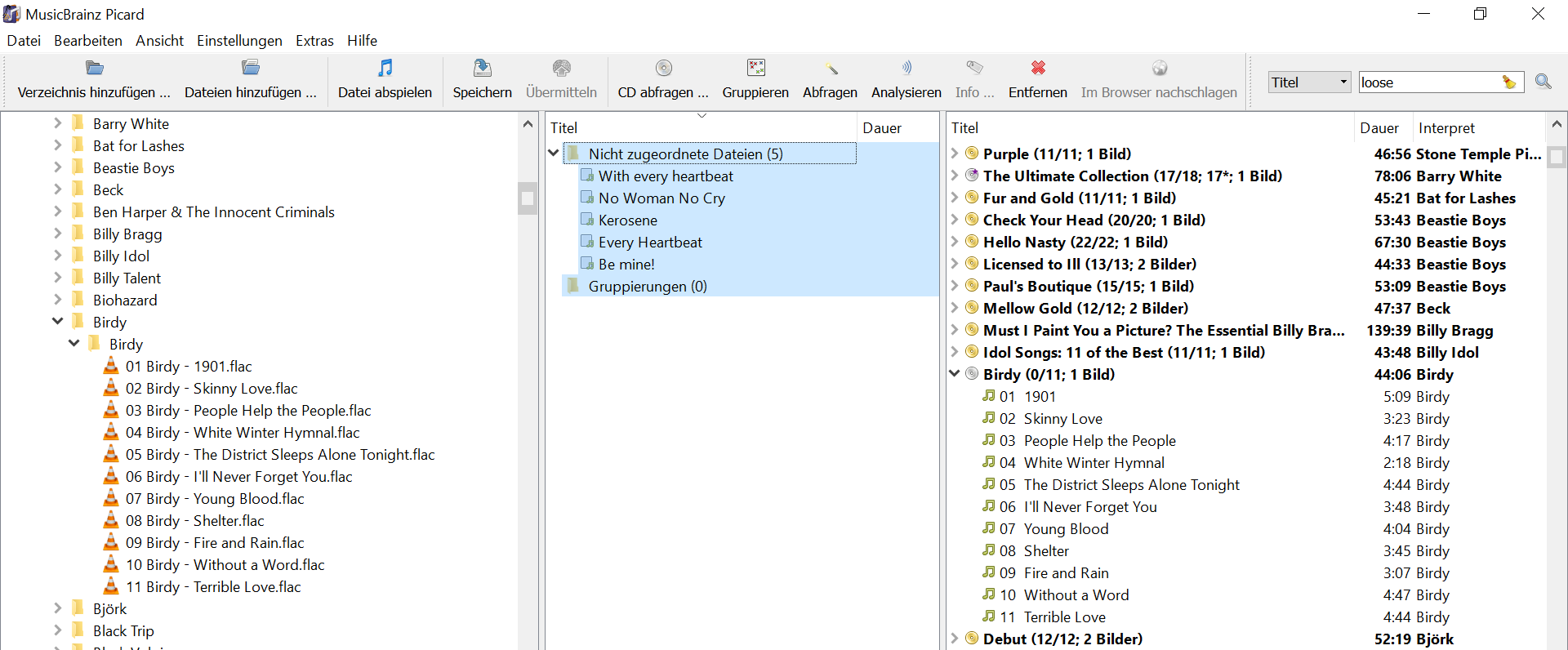
Task: Expand the Beastie Boys folder
Action: [x=57, y=167]
